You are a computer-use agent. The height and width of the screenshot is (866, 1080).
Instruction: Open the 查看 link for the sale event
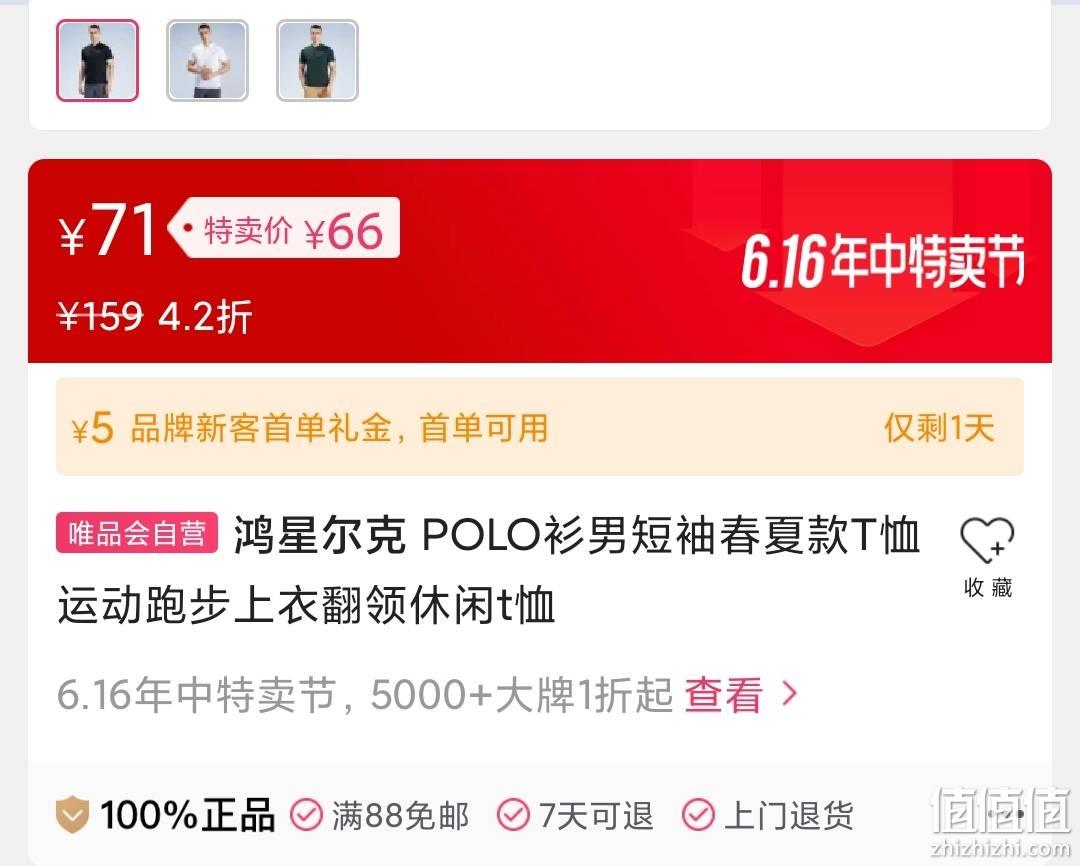tap(723, 694)
